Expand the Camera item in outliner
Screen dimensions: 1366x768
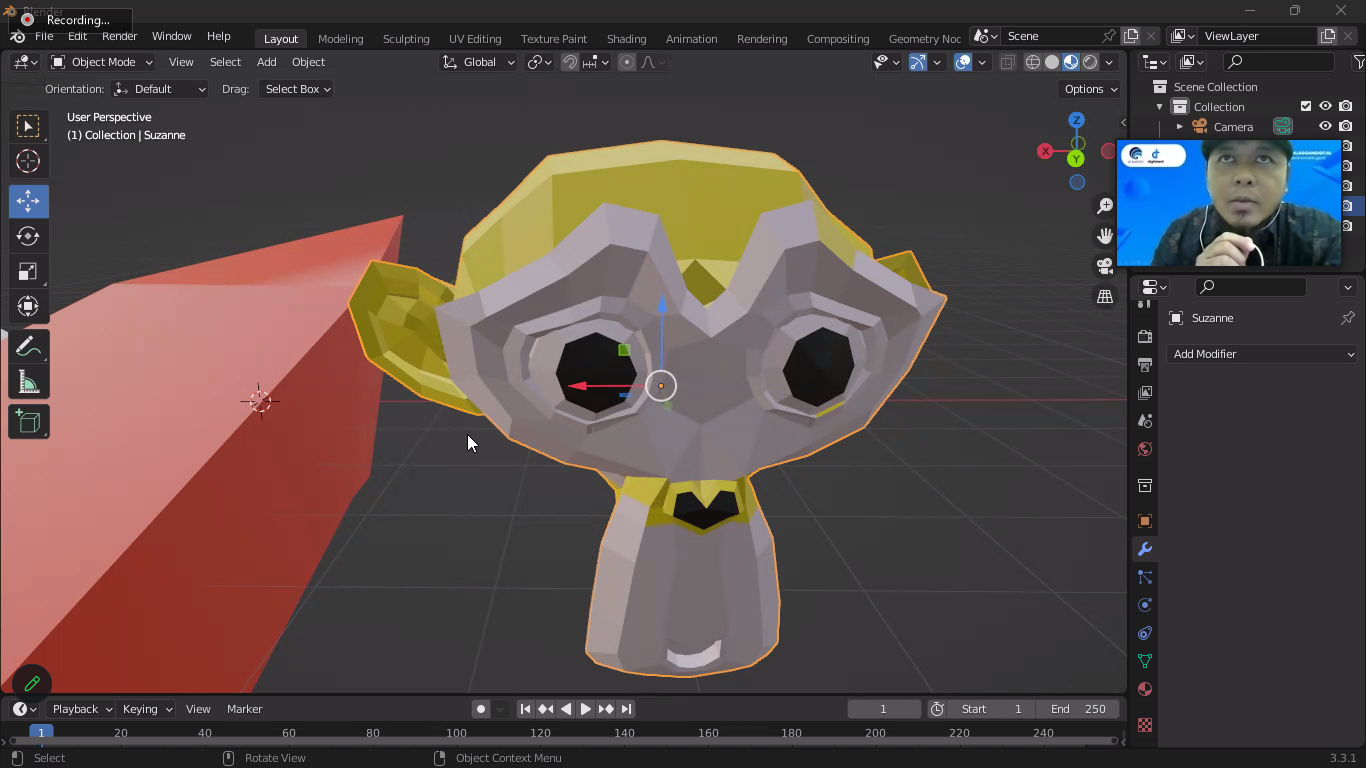(x=1179, y=127)
